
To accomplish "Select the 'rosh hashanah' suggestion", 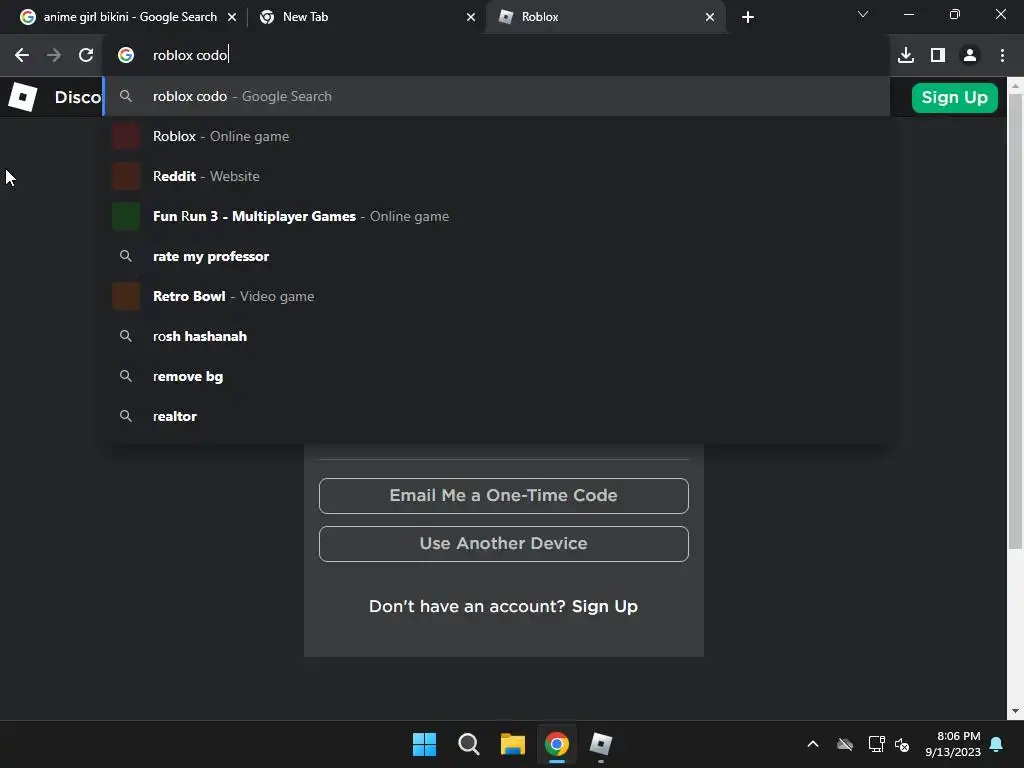I will click(x=496, y=336).
